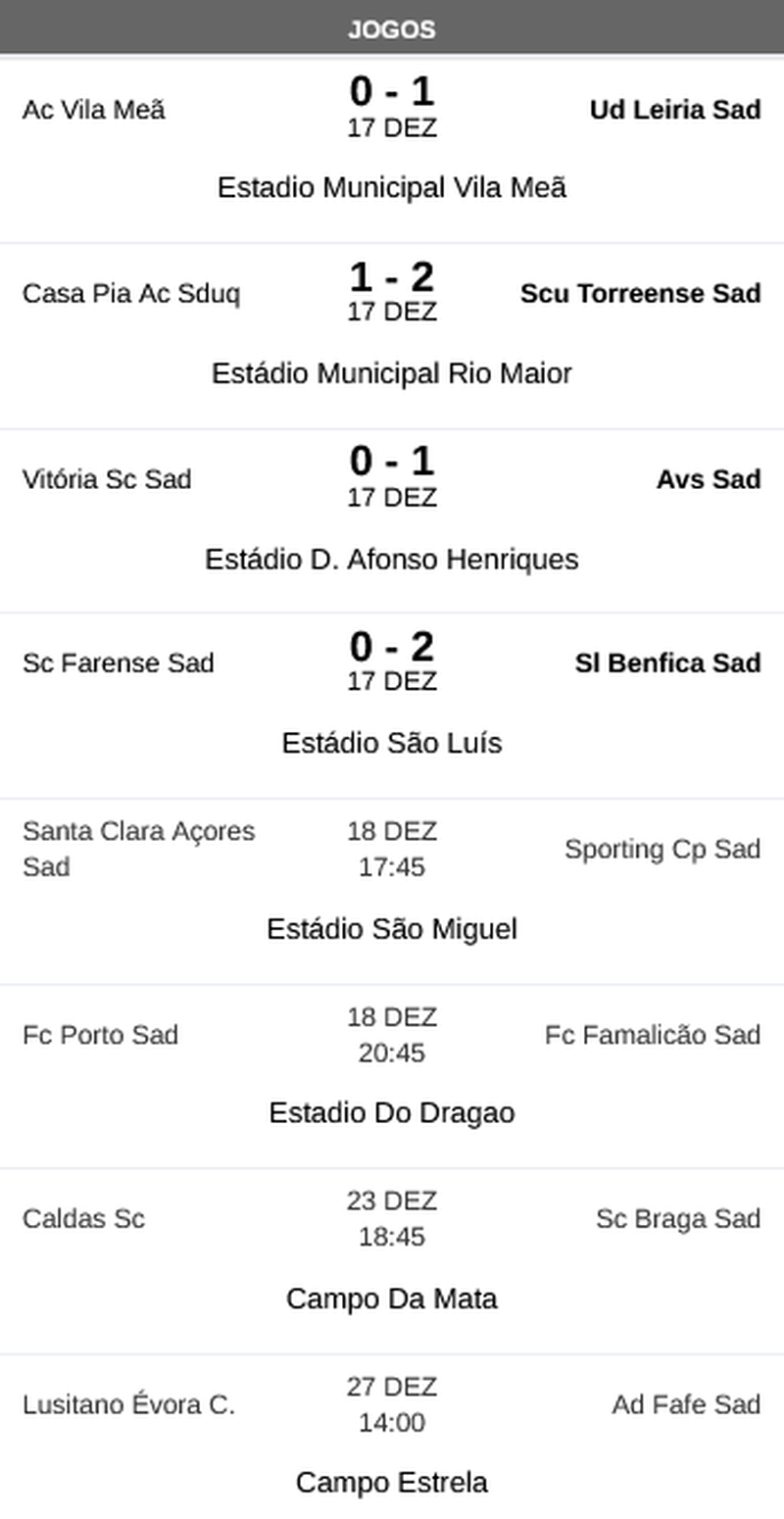Screen dimensions: 784x1519
Task: Click the 0 - 2 Farense score
Action: (x=391, y=648)
